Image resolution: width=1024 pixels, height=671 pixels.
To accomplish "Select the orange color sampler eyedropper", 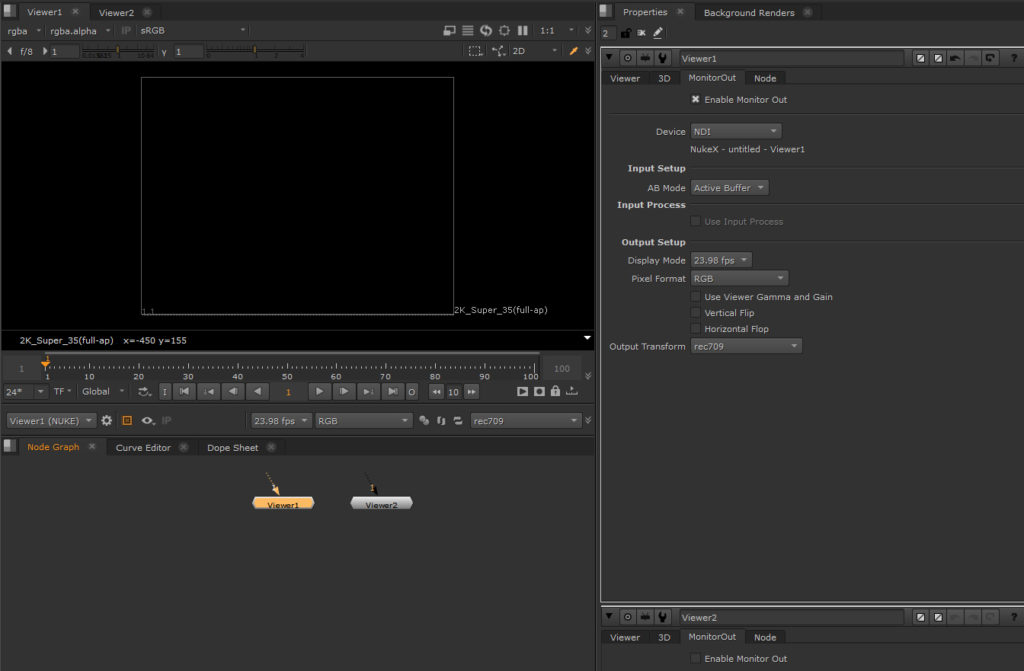I will pos(573,50).
